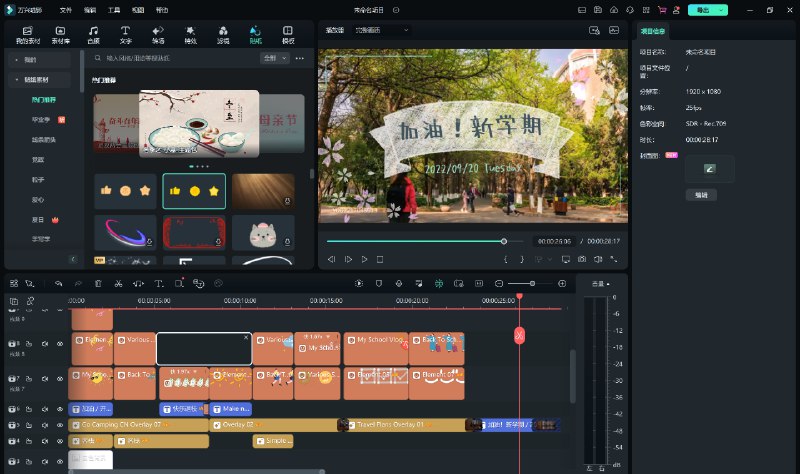800x474 pixels.
Task: Open the 文件 (File) menu
Action: pyautogui.click(x=66, y=9)
